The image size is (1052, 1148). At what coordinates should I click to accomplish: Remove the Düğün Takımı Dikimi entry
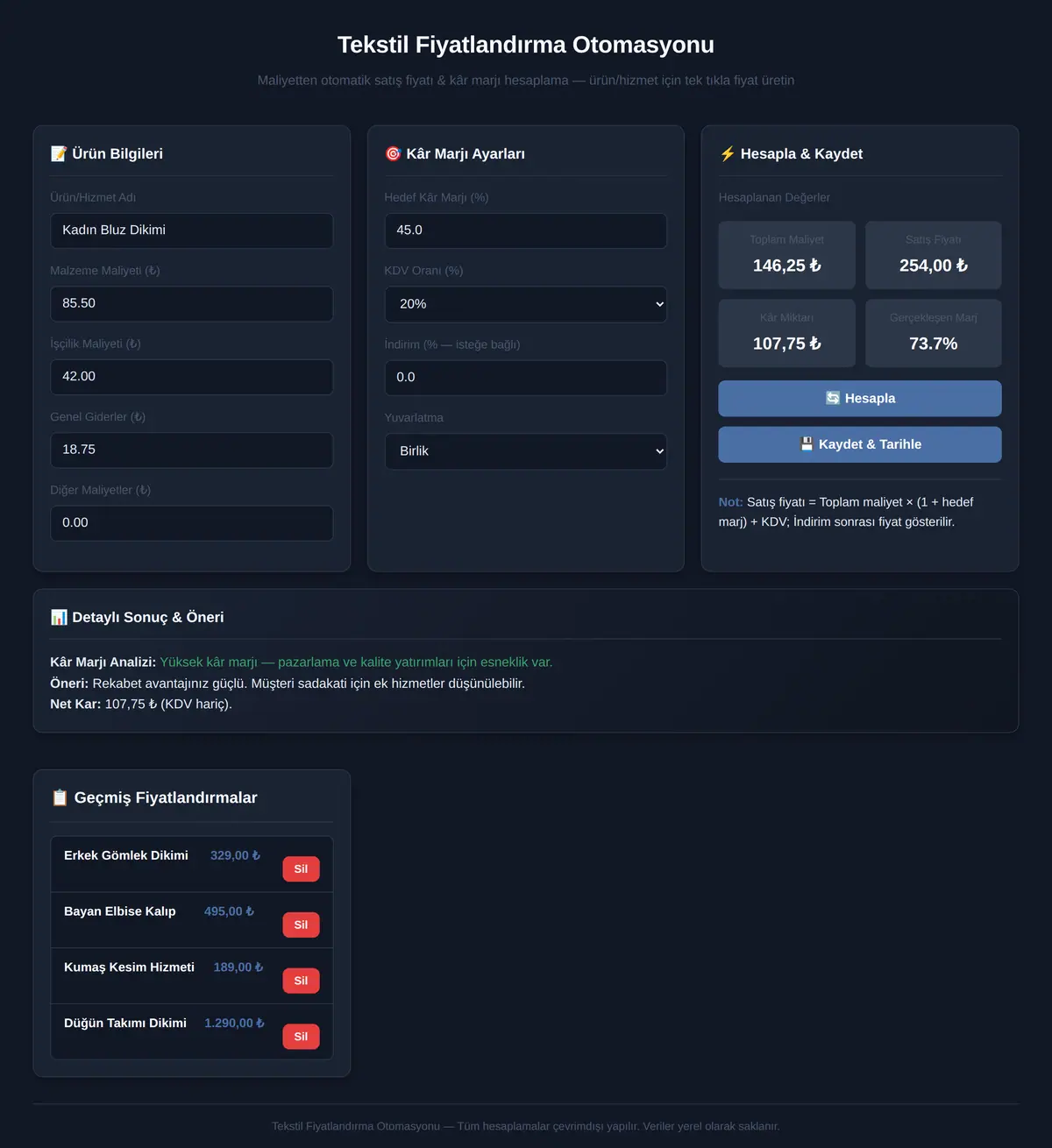point(301,1037)
